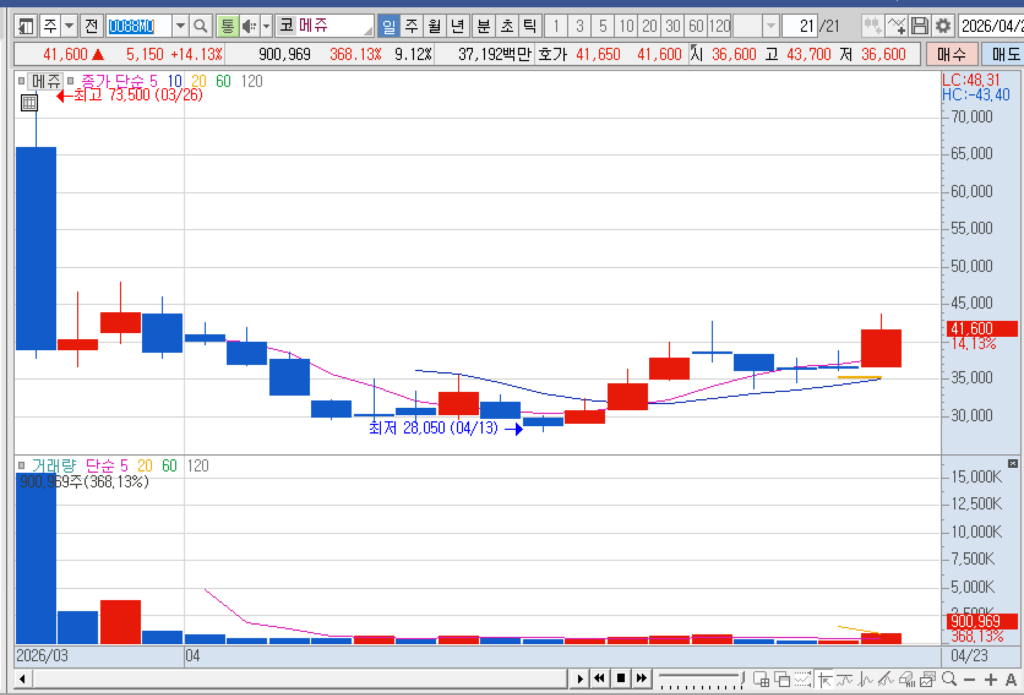Click the save chart floppy disk icon

tap(920, 26)
